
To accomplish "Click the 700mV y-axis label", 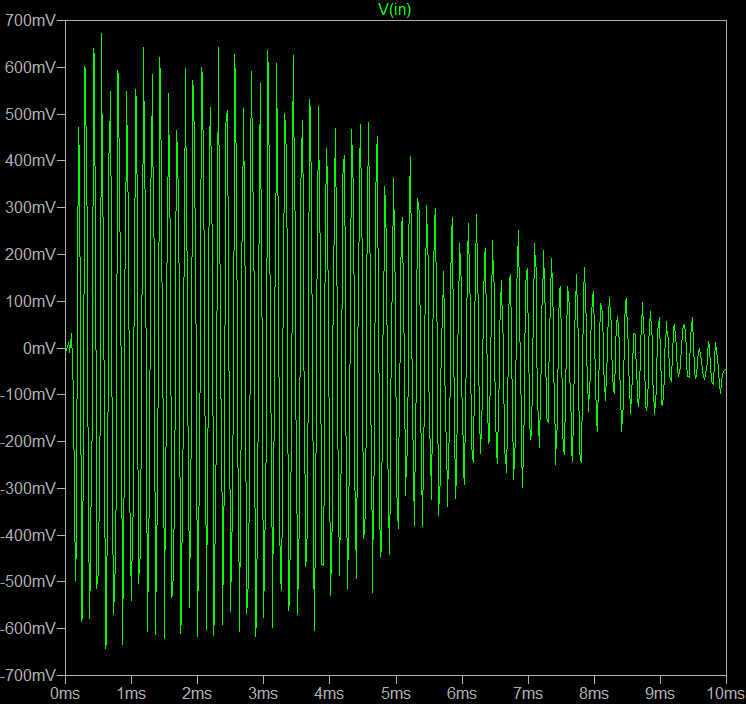I will (30, 20).
